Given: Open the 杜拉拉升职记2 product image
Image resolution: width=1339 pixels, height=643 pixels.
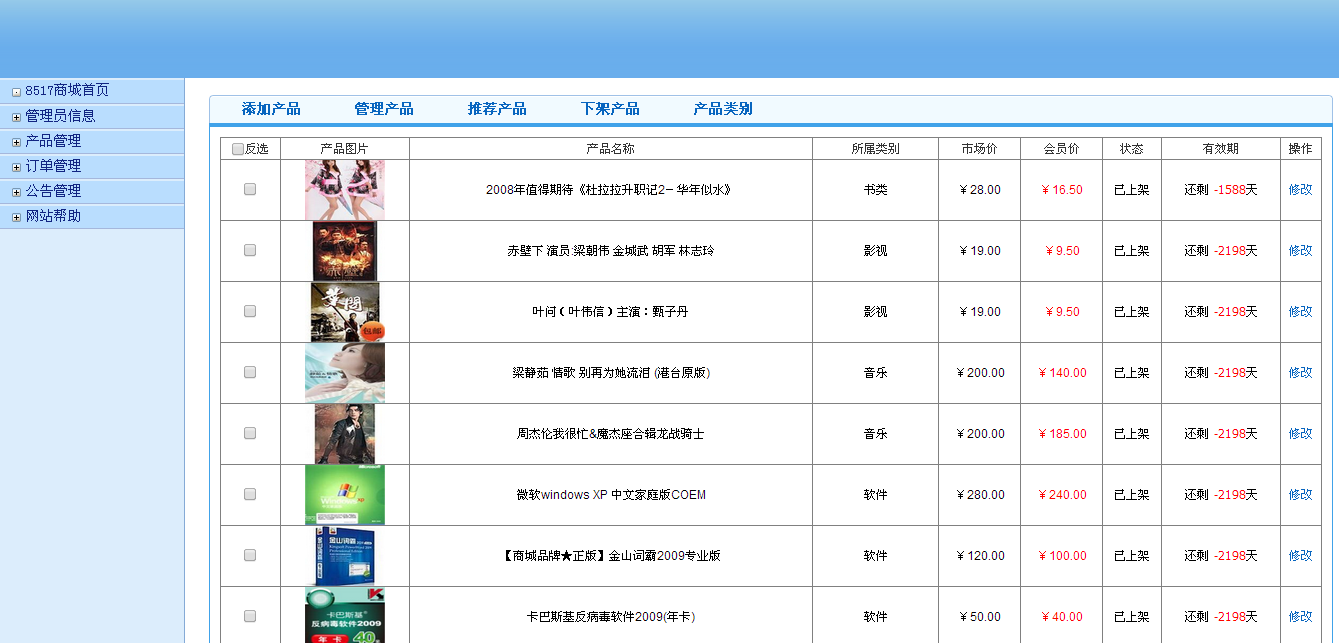Looking at the screenshot, I should (345, 190).
